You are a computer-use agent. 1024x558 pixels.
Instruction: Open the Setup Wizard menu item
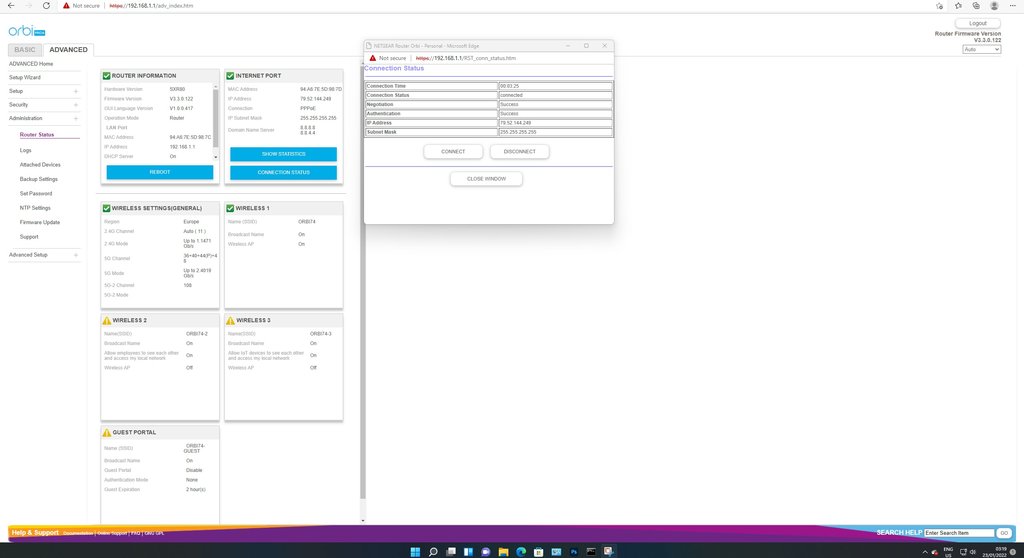point(25,77)
